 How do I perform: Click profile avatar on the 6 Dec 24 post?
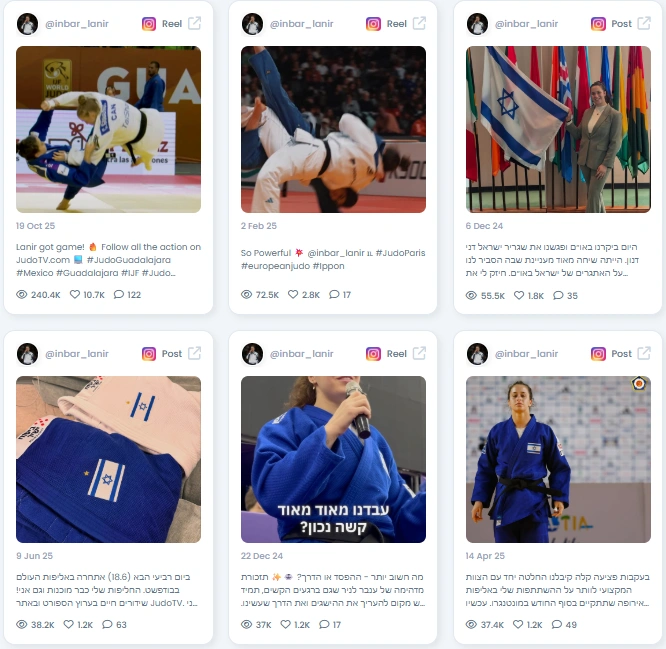tap(477, 24)
